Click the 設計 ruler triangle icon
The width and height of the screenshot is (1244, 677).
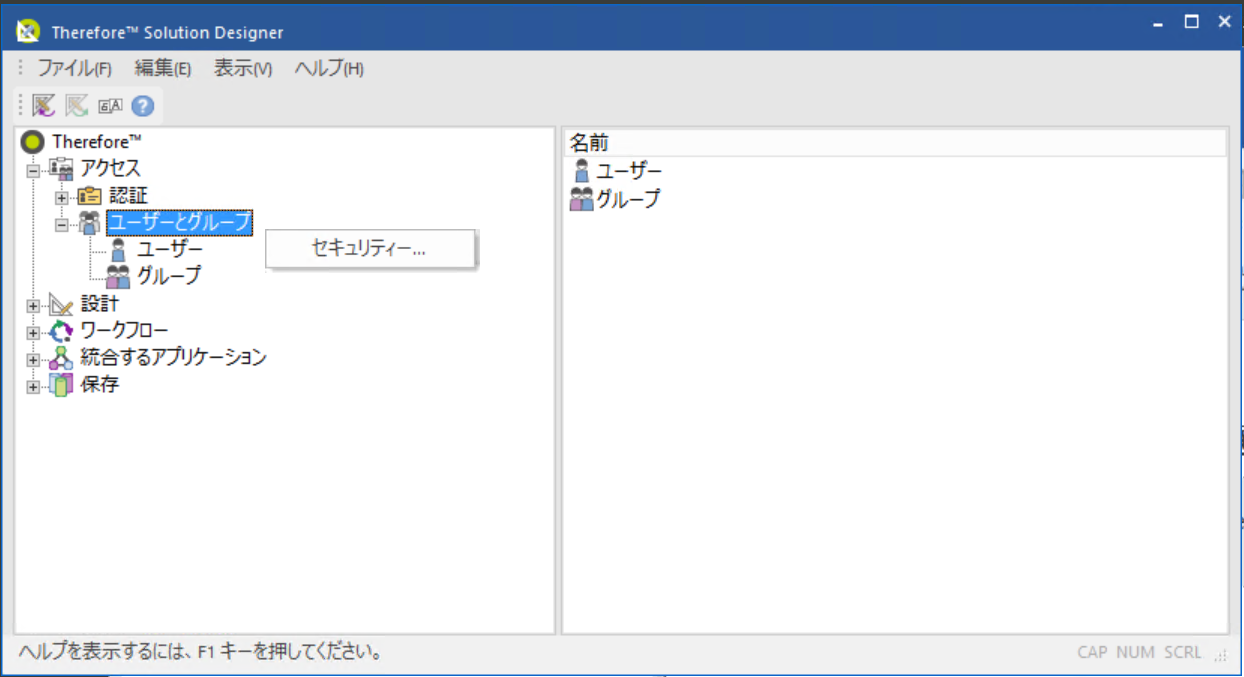click(62, 304)
